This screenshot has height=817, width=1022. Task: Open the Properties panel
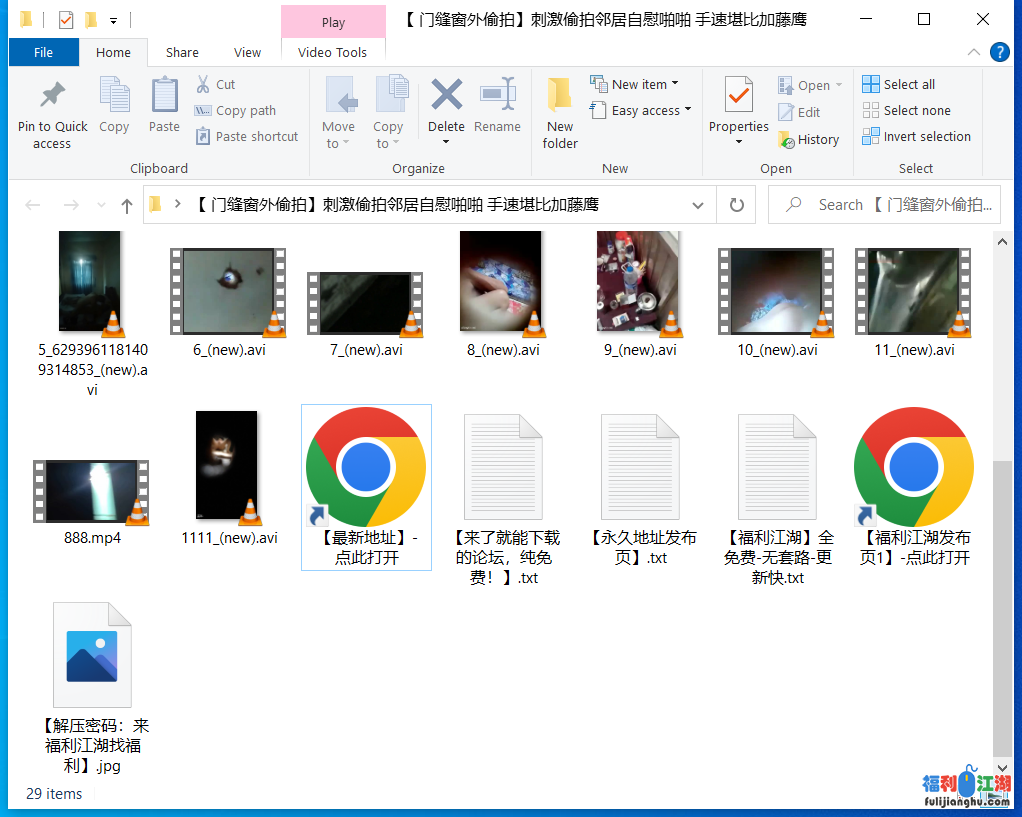pyautogui.click(x=738, y=110)
